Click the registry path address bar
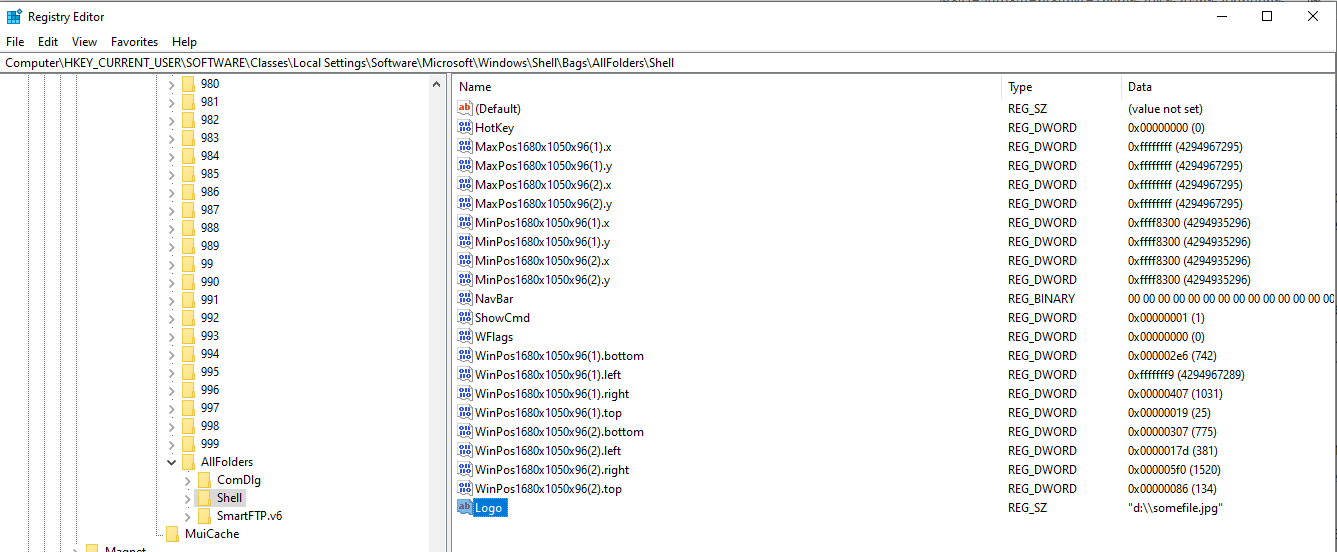The image size is (1337, 552). [x=668, y=62]
